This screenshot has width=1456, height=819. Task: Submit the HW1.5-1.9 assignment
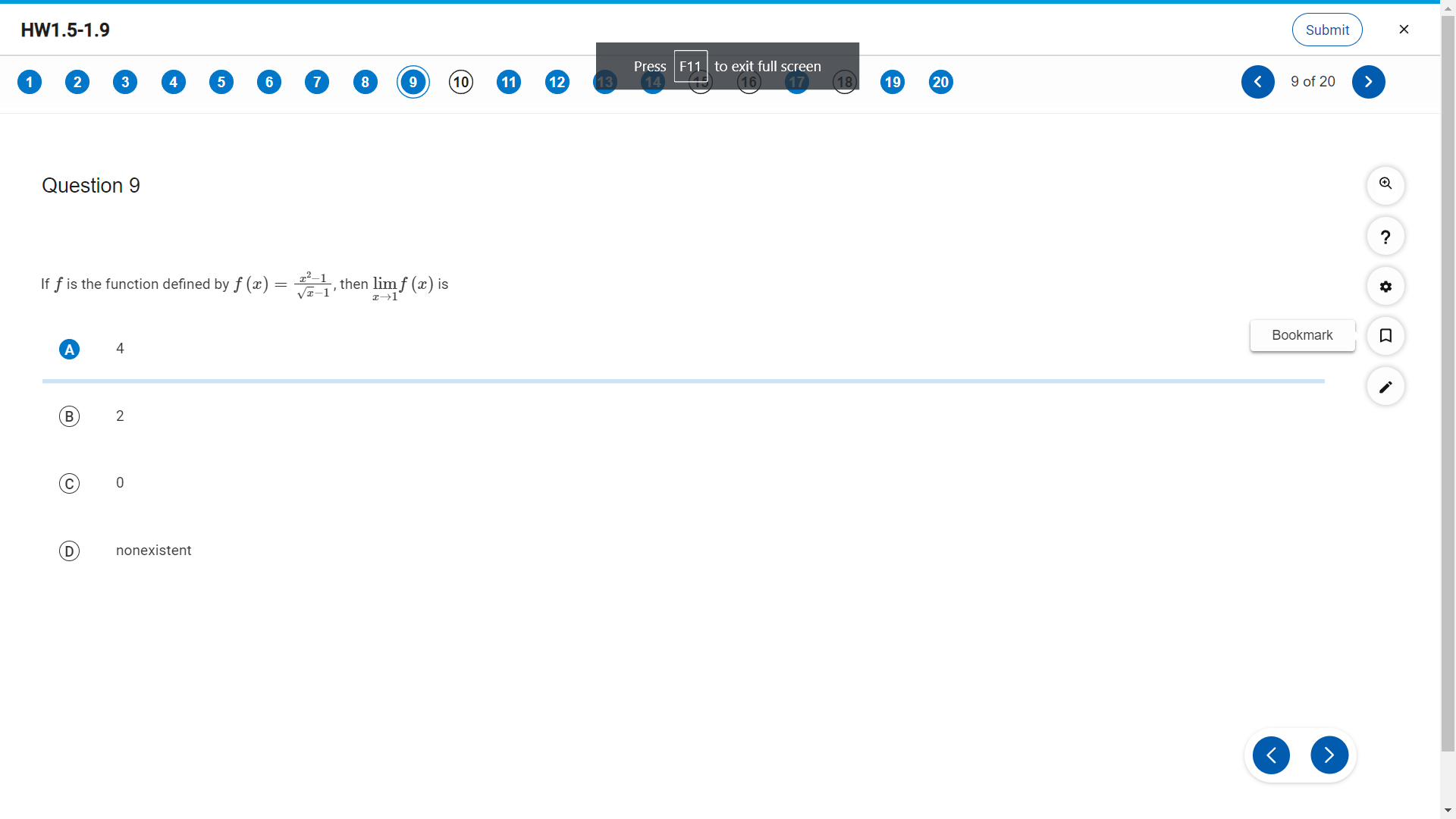[x=1326, y=30]
